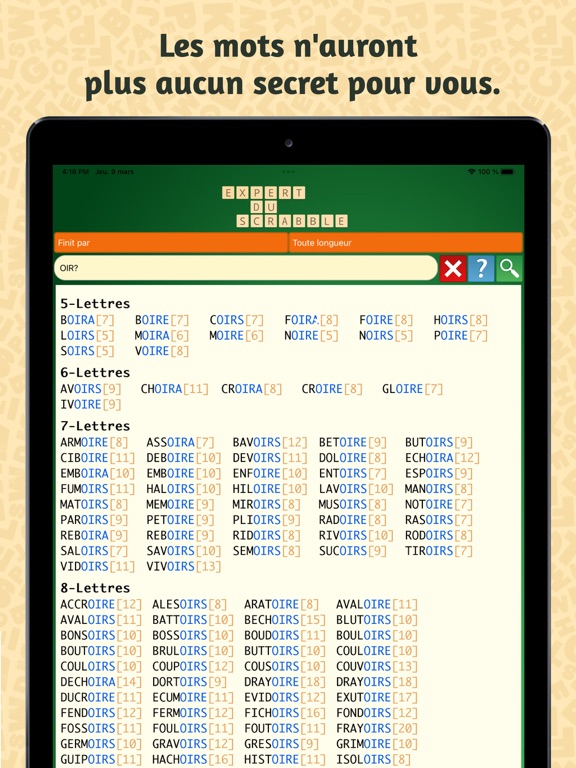Select the word BOIRE[7]
The image size is (576, 768).
click(162, 320)
